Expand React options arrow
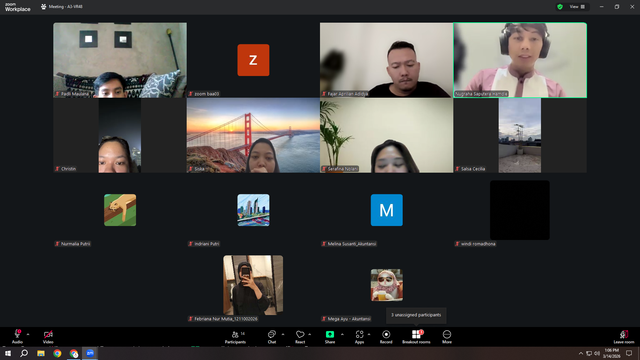 pos(310,334)
